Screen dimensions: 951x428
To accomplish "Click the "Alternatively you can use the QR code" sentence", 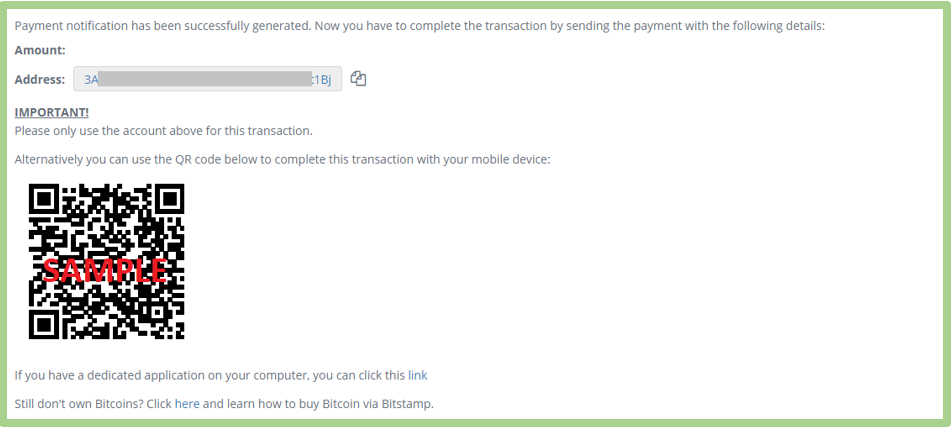I will point(282,161).
